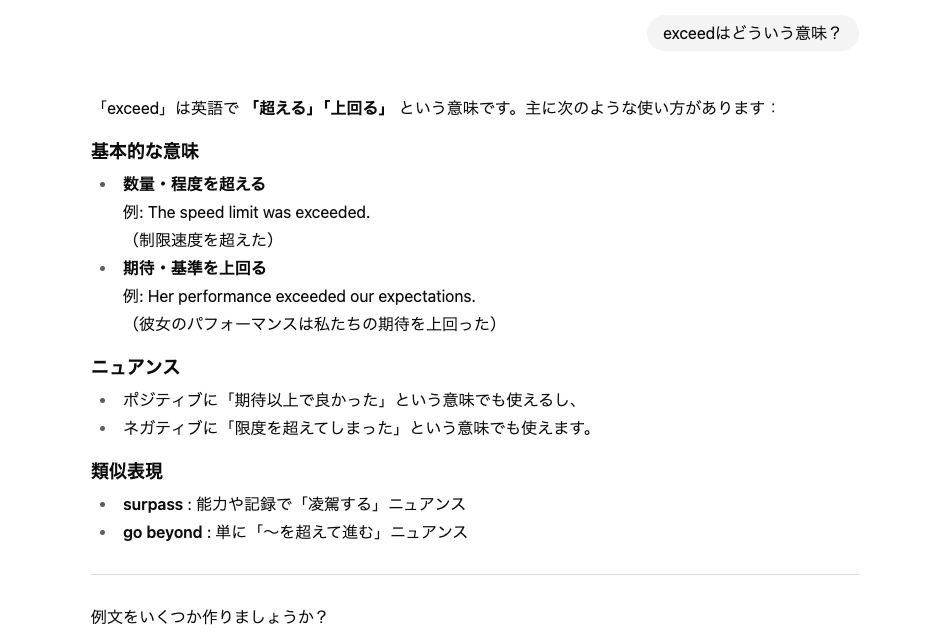Click the horizontal divider line
This screenshot has width=936, height=641.
pos(475,575)
